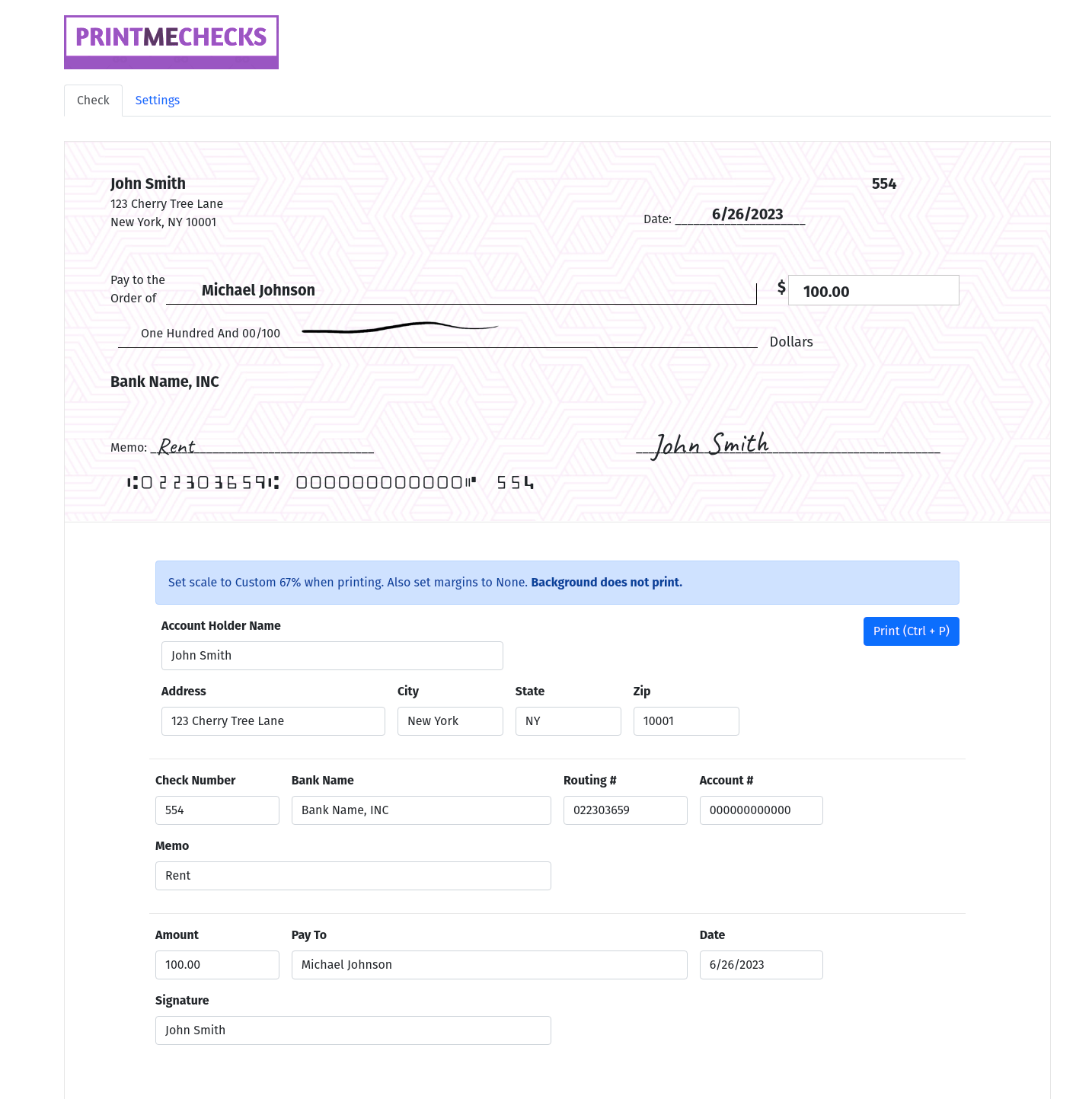Click the Routing # field showing 022303659
Screen dimensions: 1092x1099
pyautogui.click(x=624, y=810)
